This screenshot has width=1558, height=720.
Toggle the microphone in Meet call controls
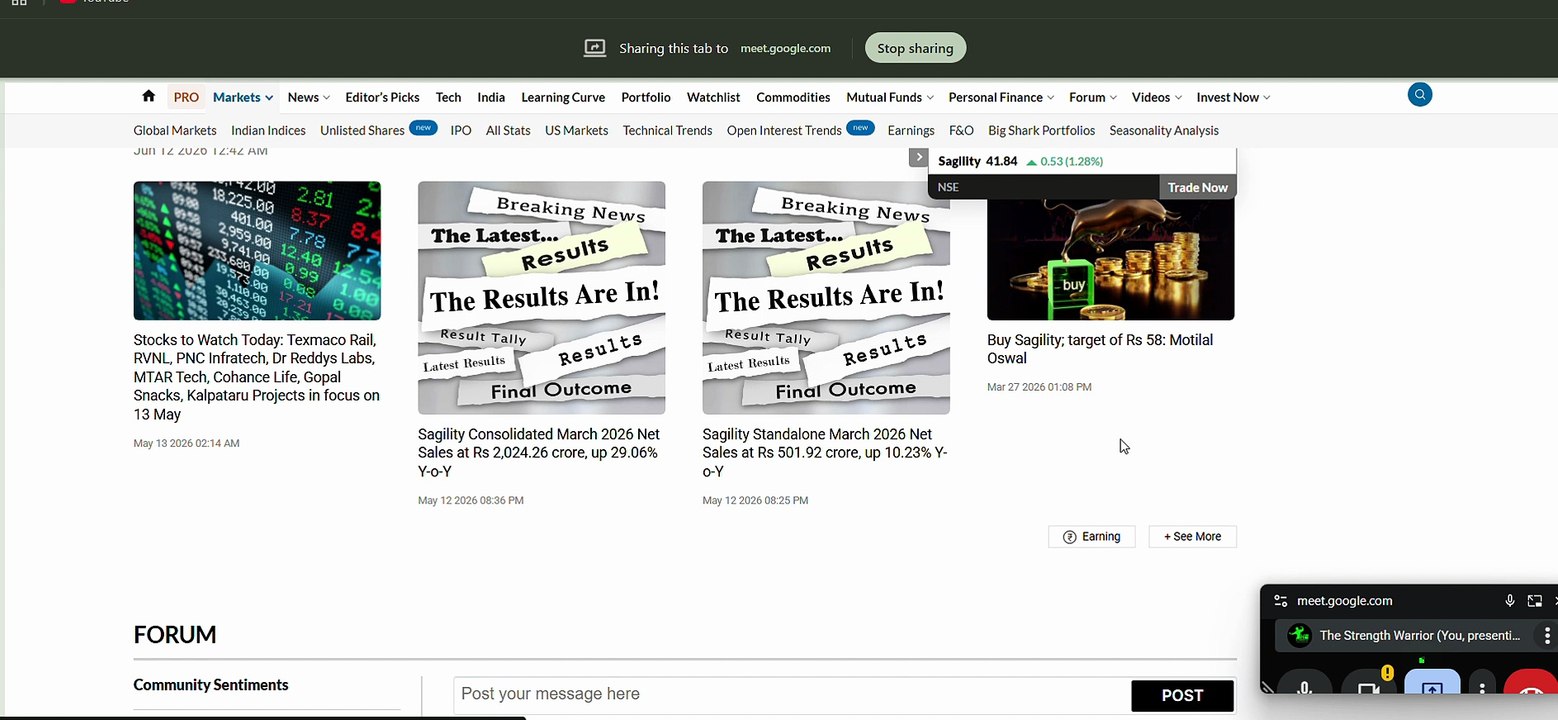pyautogui.click(x=1304, y=686)
